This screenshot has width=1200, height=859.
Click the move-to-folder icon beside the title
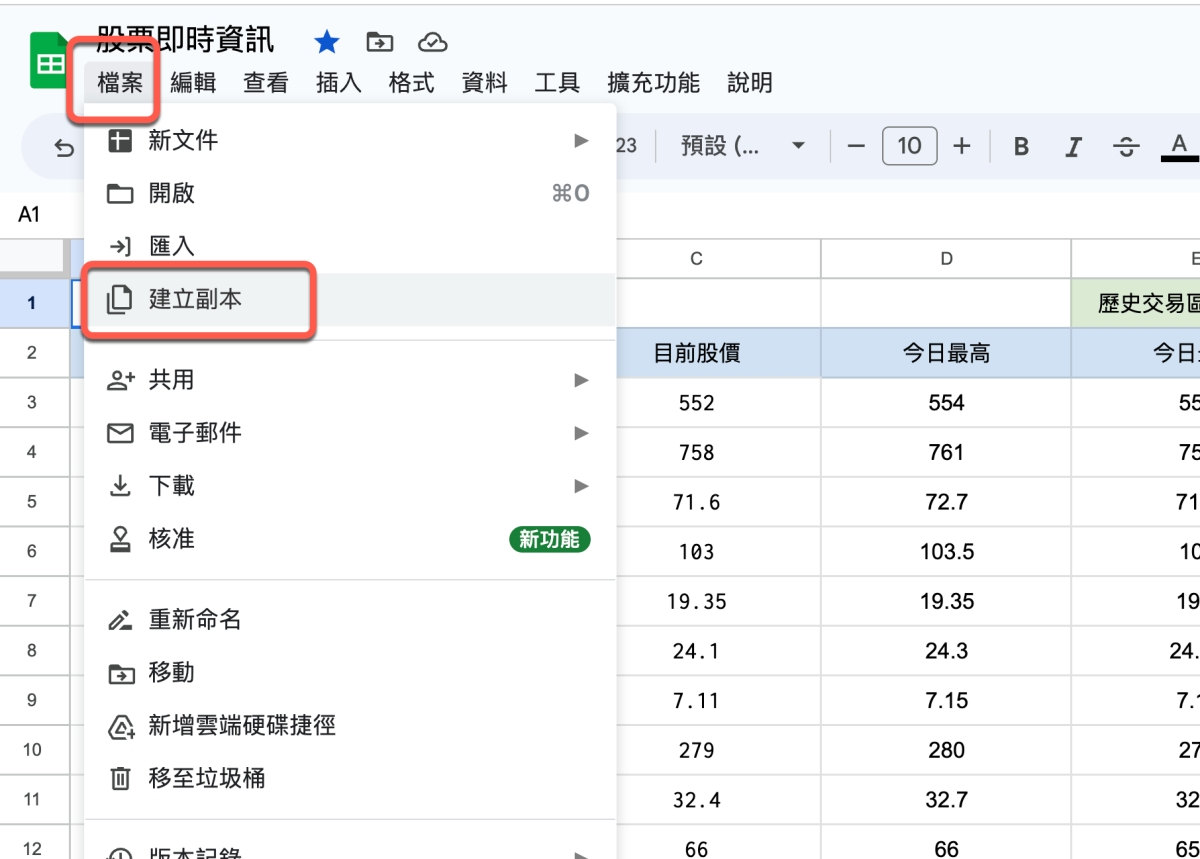click(380, 42)
